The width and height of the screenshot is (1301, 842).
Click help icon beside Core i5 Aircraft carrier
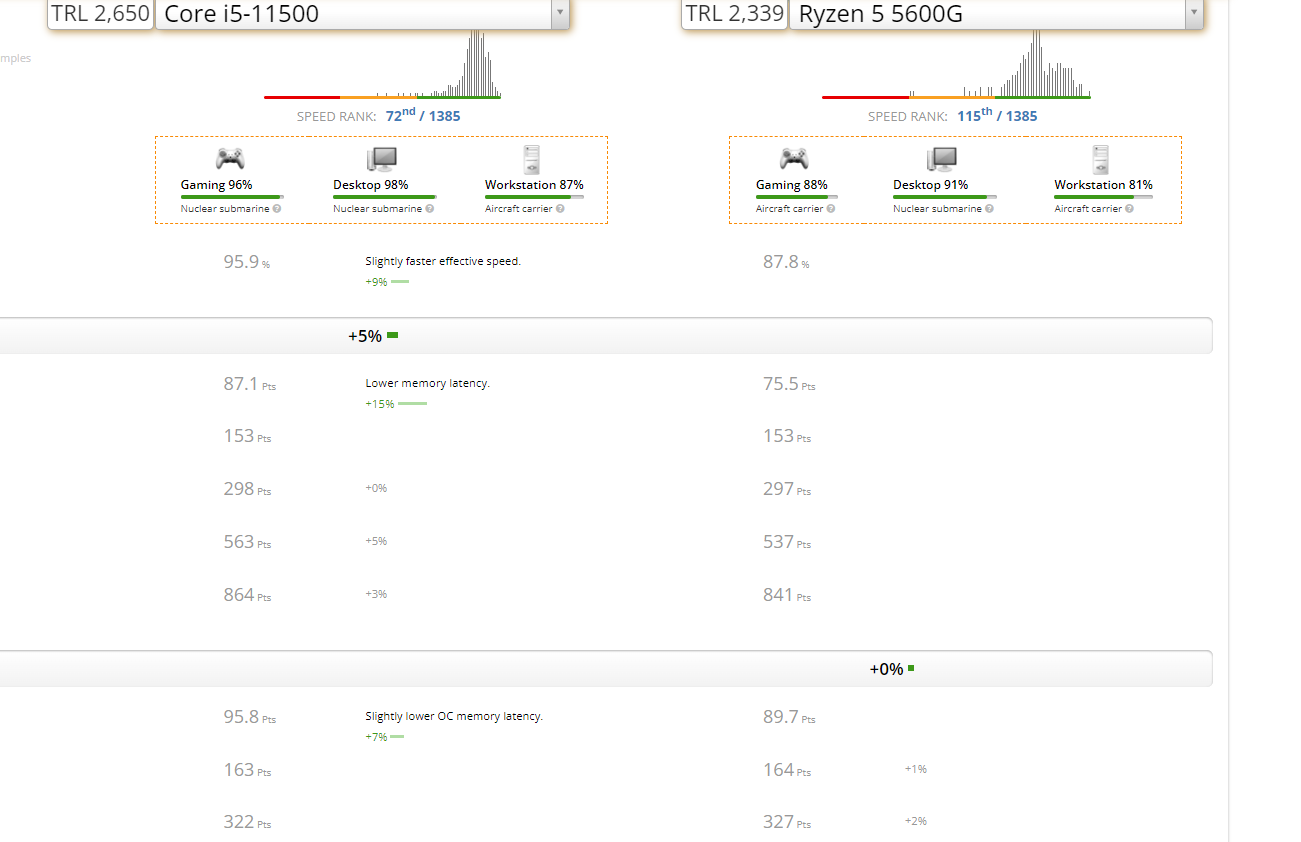560,209
